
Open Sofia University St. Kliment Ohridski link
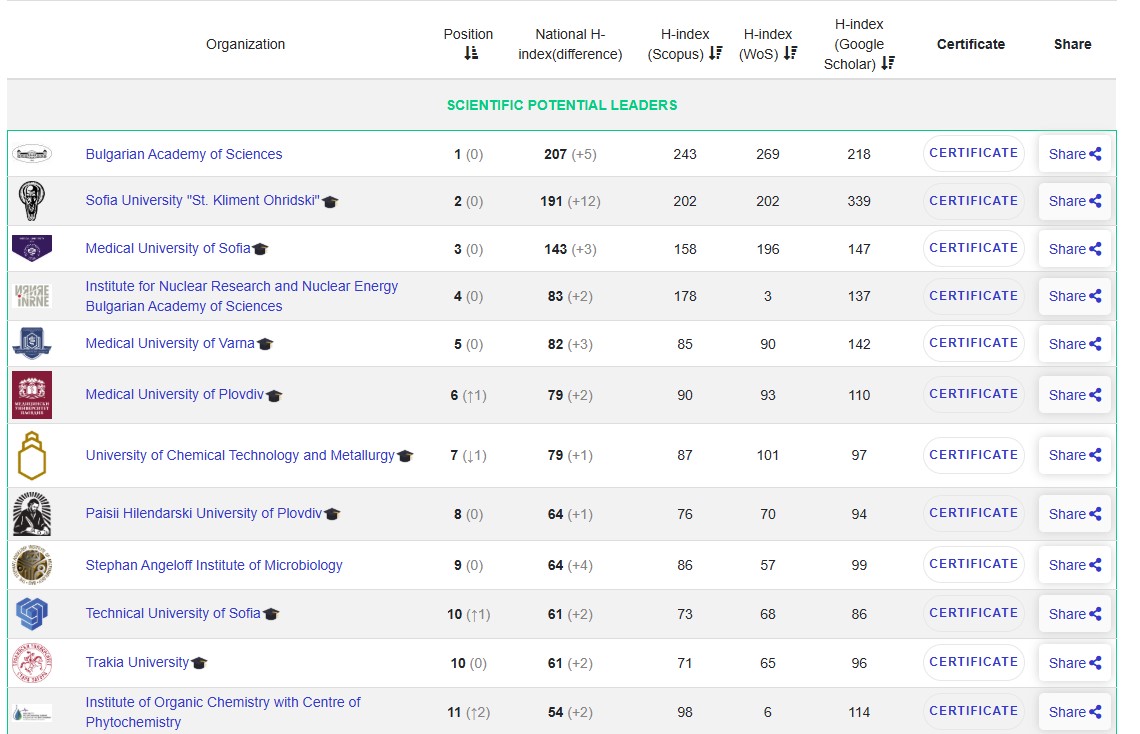point(202,201)
